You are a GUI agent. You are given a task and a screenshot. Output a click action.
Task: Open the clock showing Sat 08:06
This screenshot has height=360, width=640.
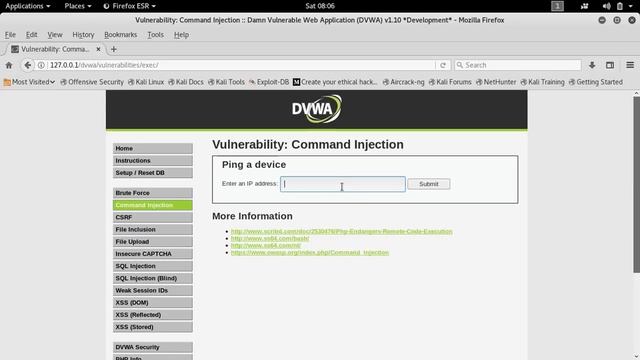click(320, 6)
